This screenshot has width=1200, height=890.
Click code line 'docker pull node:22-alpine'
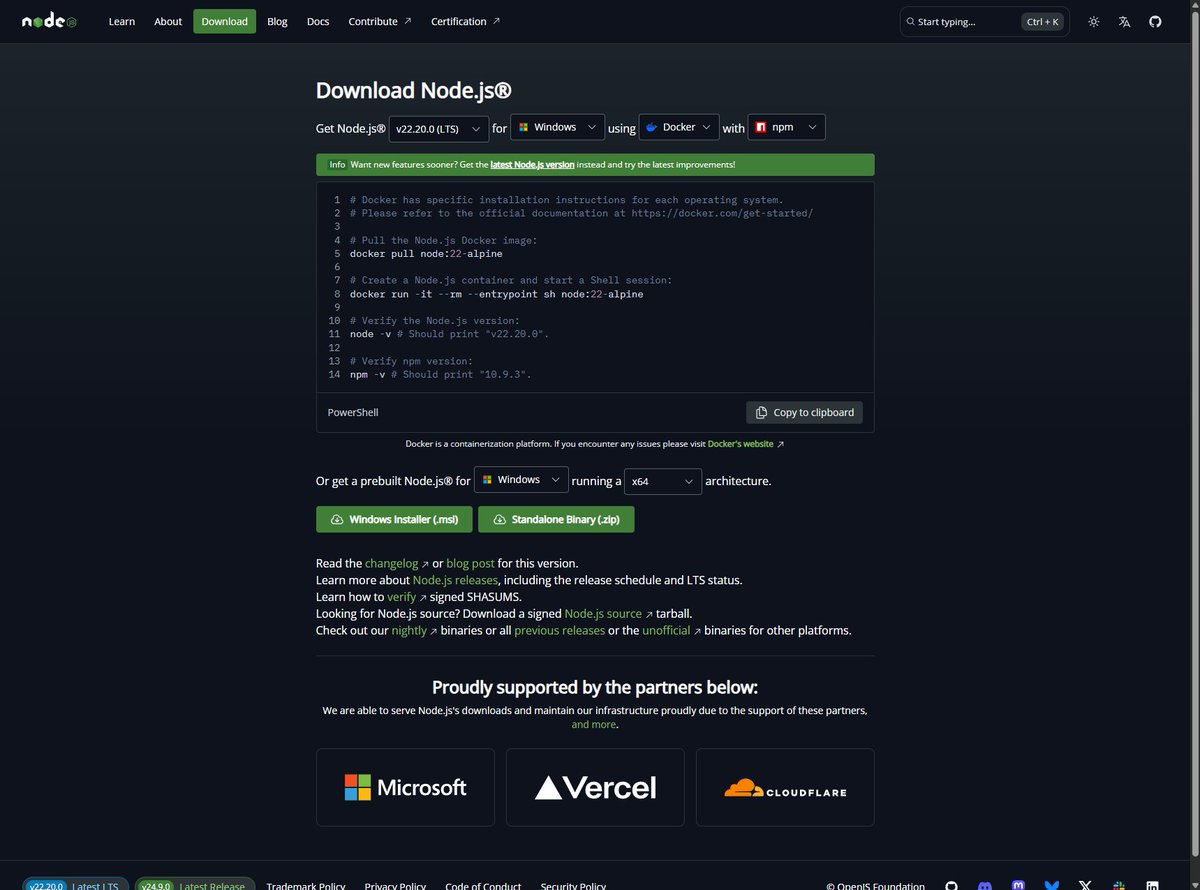tap(426, 254)
